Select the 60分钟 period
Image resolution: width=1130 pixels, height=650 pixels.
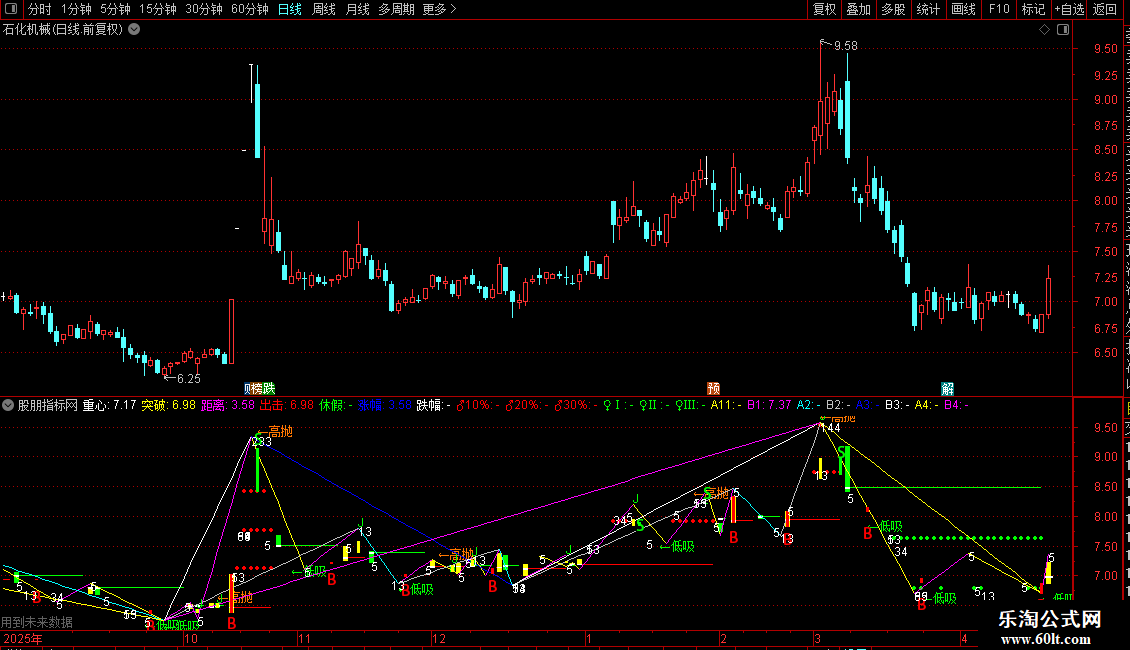tap(250, 9)
